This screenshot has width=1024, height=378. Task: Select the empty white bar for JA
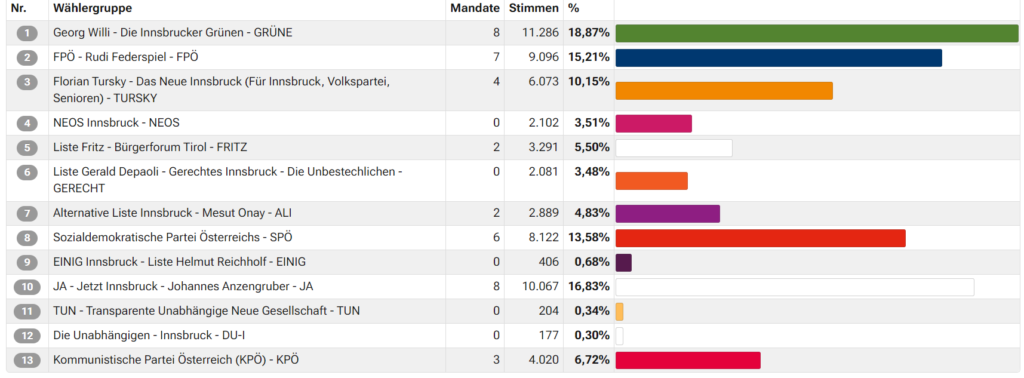pyautogui.click(x=795, y=287)
